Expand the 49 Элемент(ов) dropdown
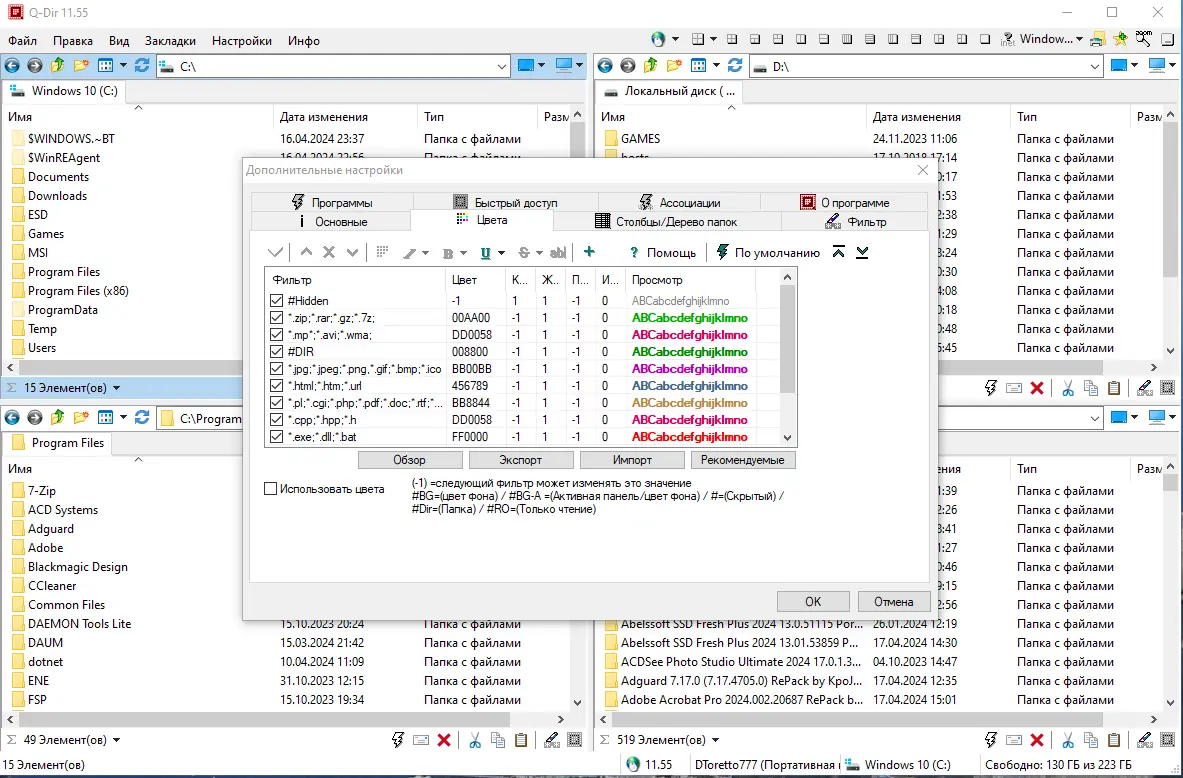1183x778 pixels. pos(116,740)
